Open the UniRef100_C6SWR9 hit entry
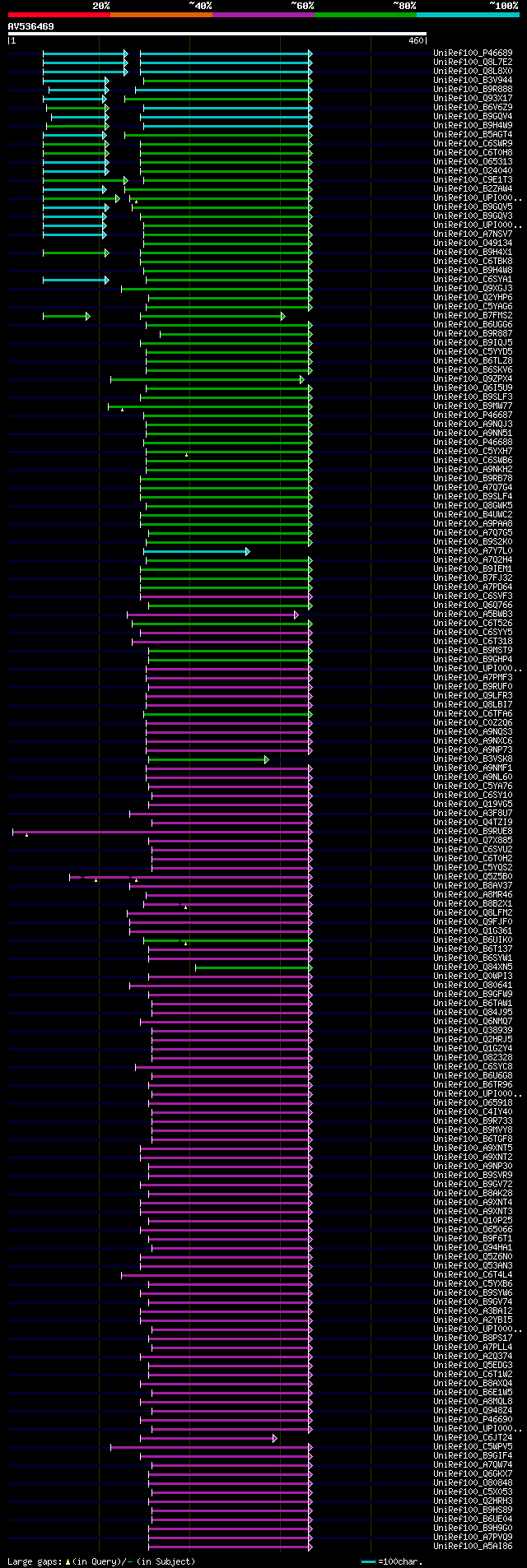 click(473, 144)
